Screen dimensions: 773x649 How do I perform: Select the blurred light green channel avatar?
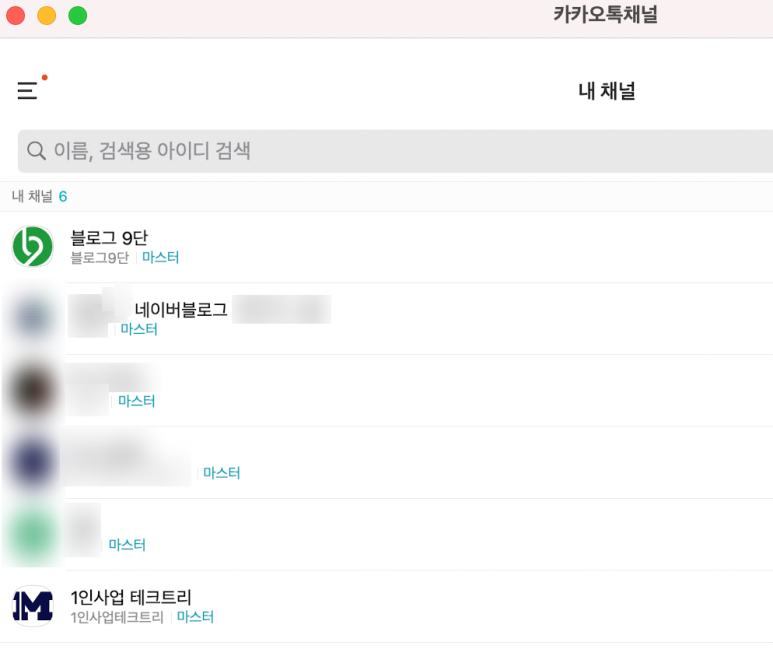33,535
